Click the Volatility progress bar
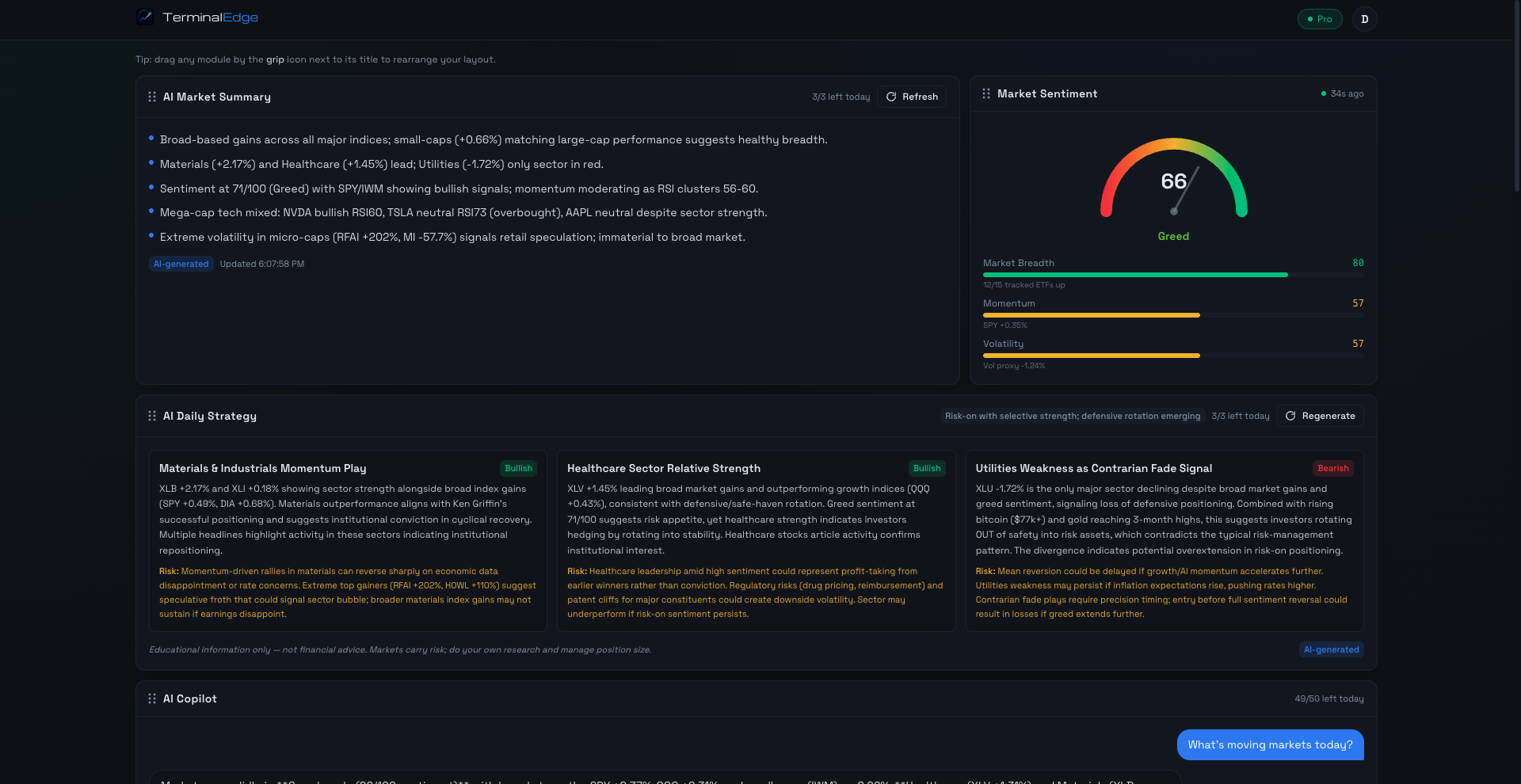Viewport: 1521px width, 784px height. click(x=1173, y=356)
